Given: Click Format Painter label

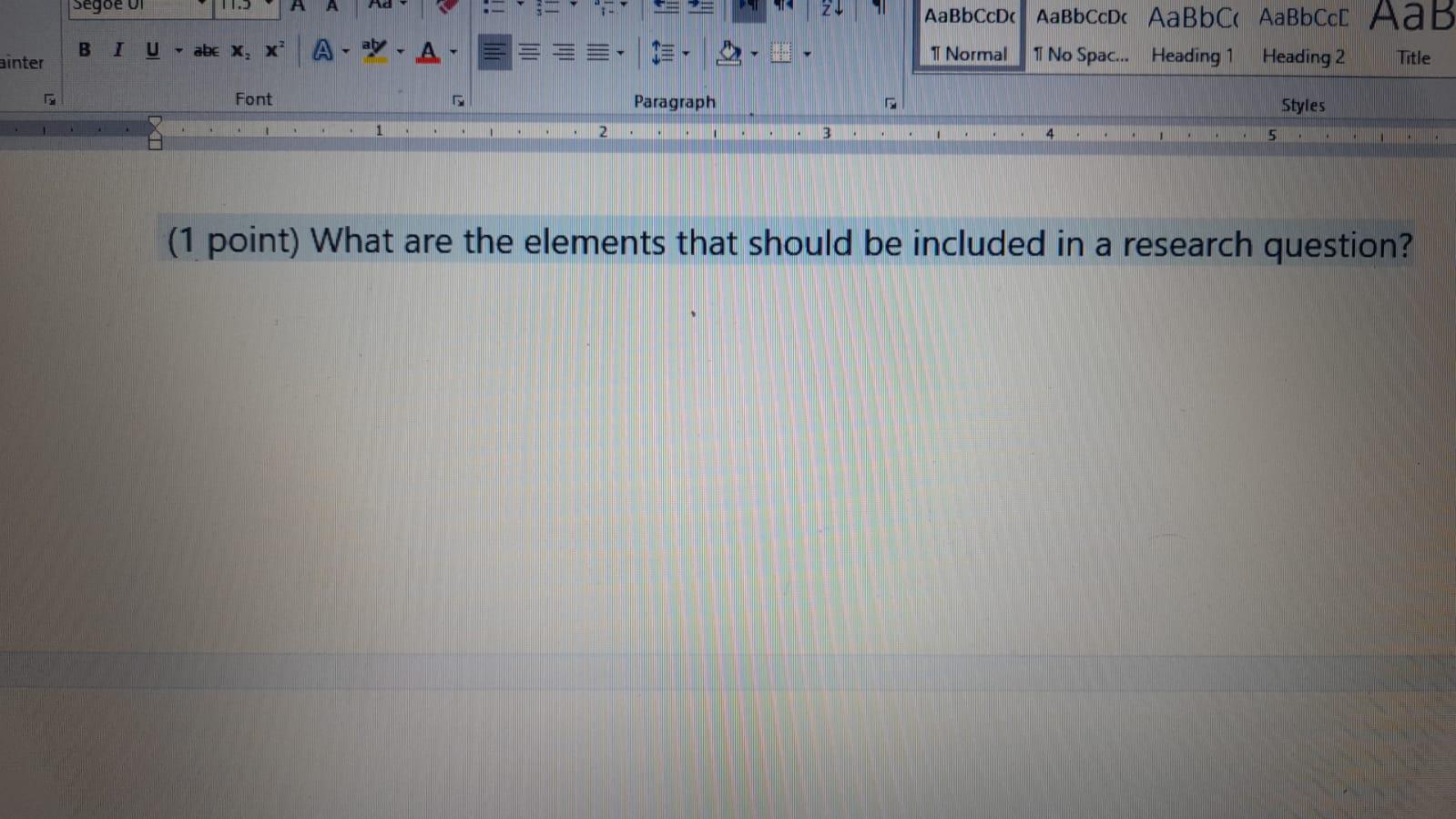Looking at the screenshot, I should click(22, 63).
